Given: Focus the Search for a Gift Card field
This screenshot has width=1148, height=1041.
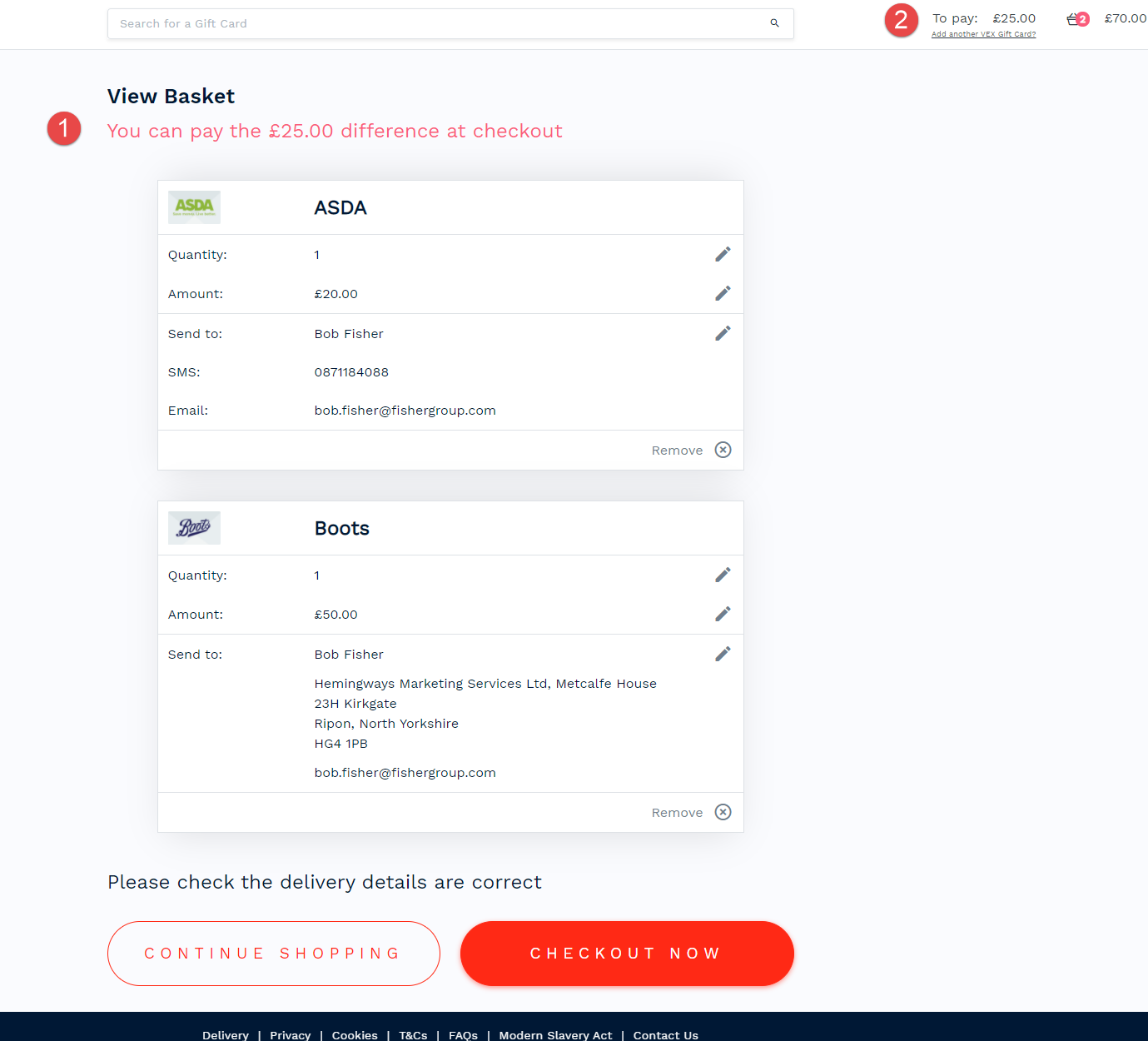Looking at the screenshot, I should click(x=433, y=23).
